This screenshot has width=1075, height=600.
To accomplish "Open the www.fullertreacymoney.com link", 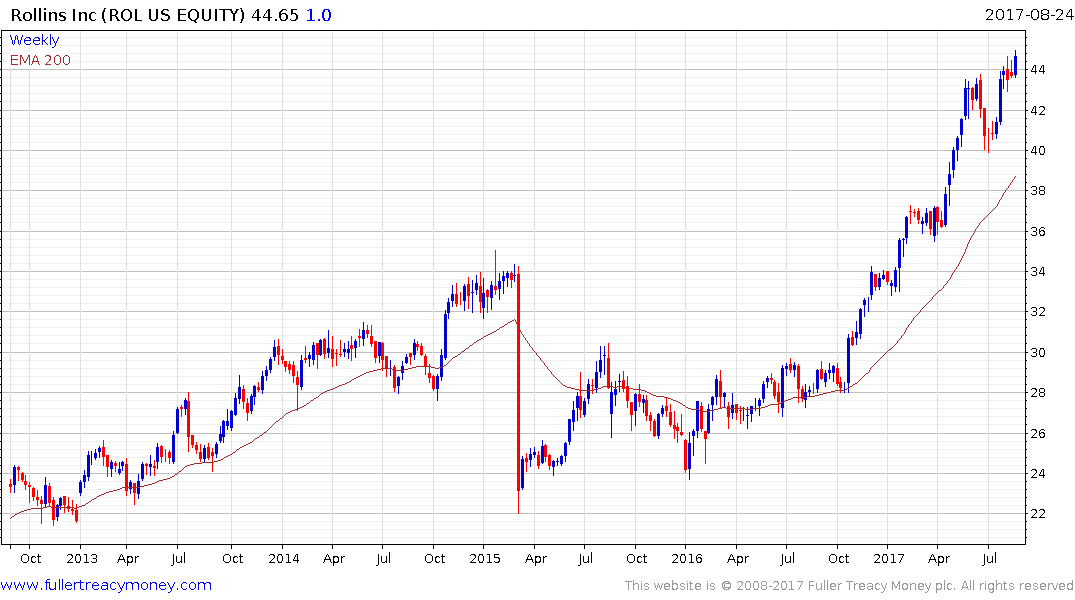I will tap(106, 585).
